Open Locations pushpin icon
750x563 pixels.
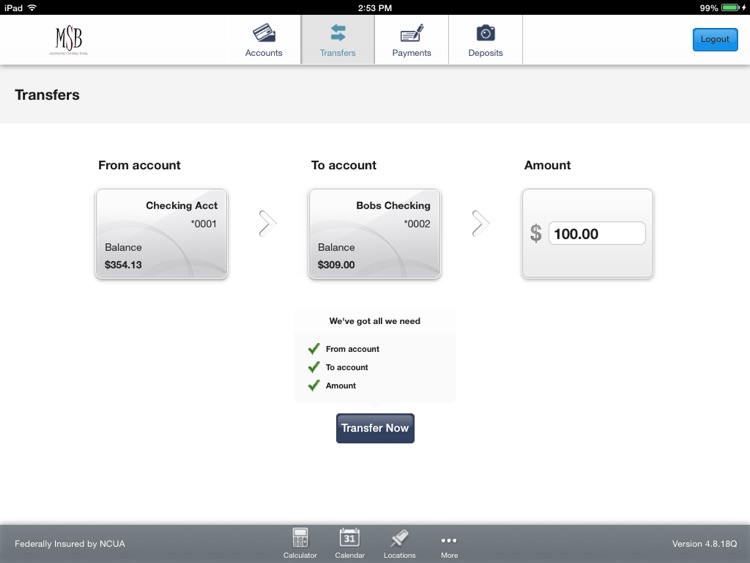coord(399,543)
